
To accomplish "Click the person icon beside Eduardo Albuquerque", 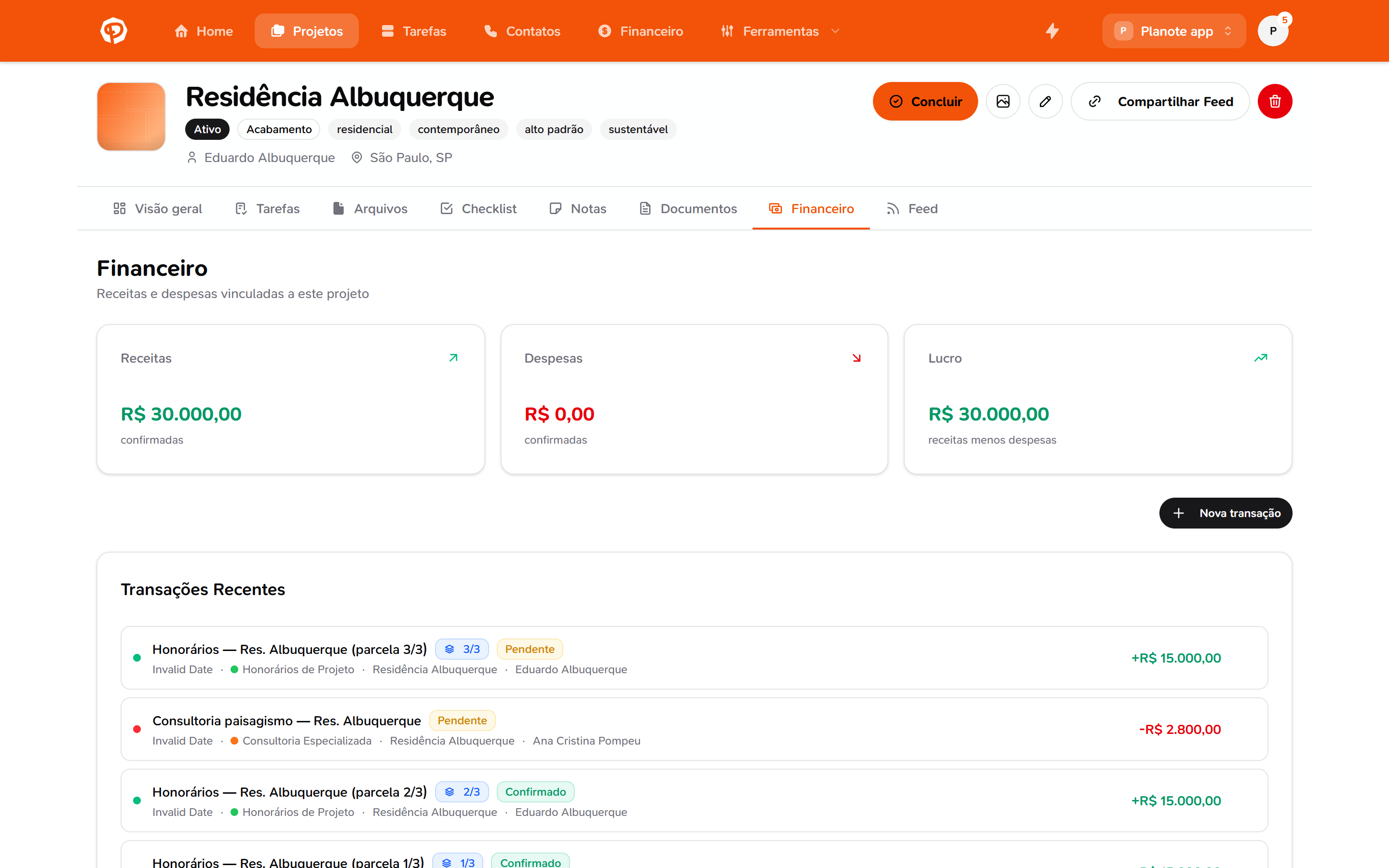I will [x=191, y=157].
